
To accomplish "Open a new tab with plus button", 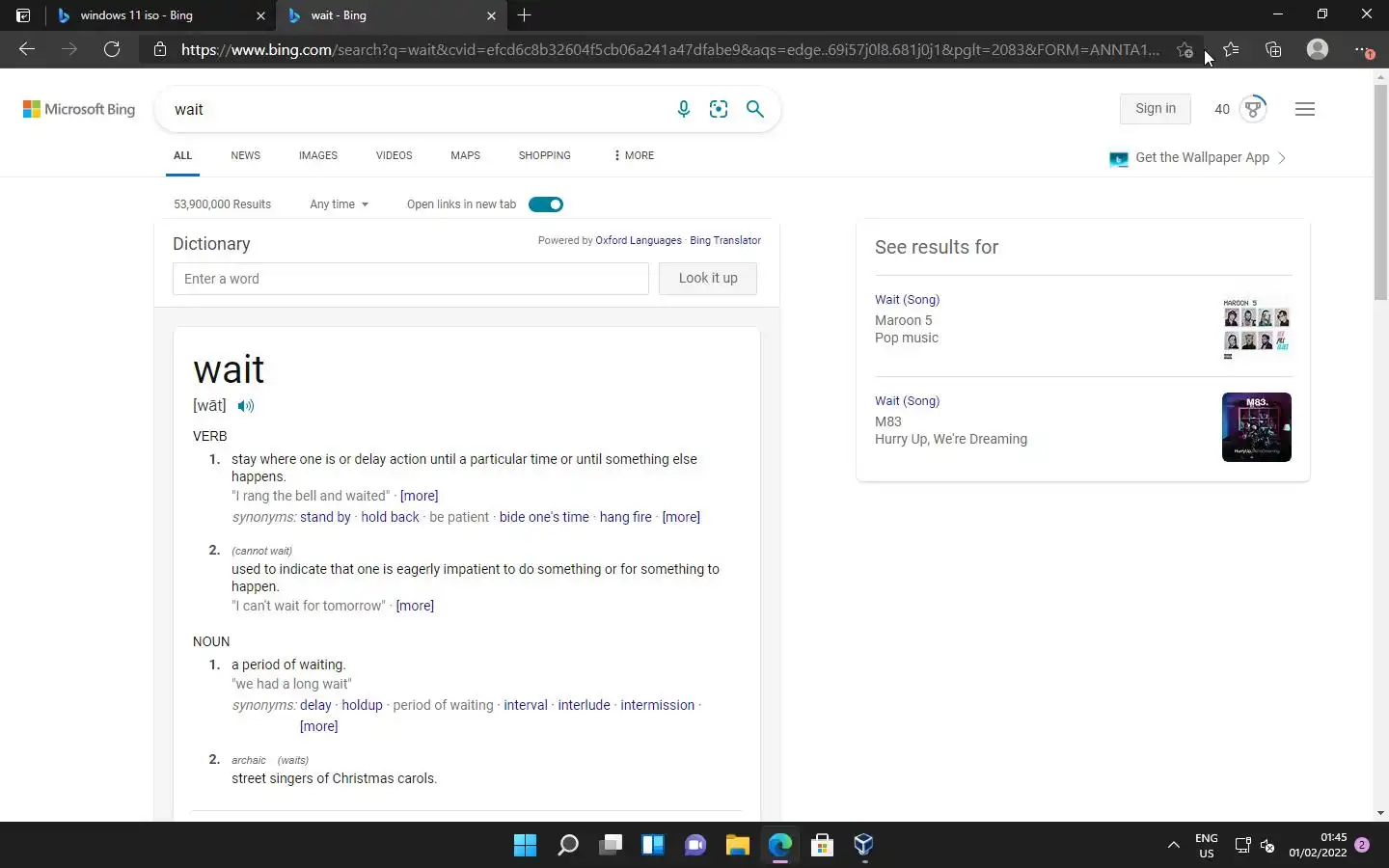I will click(x=524, y=15).
